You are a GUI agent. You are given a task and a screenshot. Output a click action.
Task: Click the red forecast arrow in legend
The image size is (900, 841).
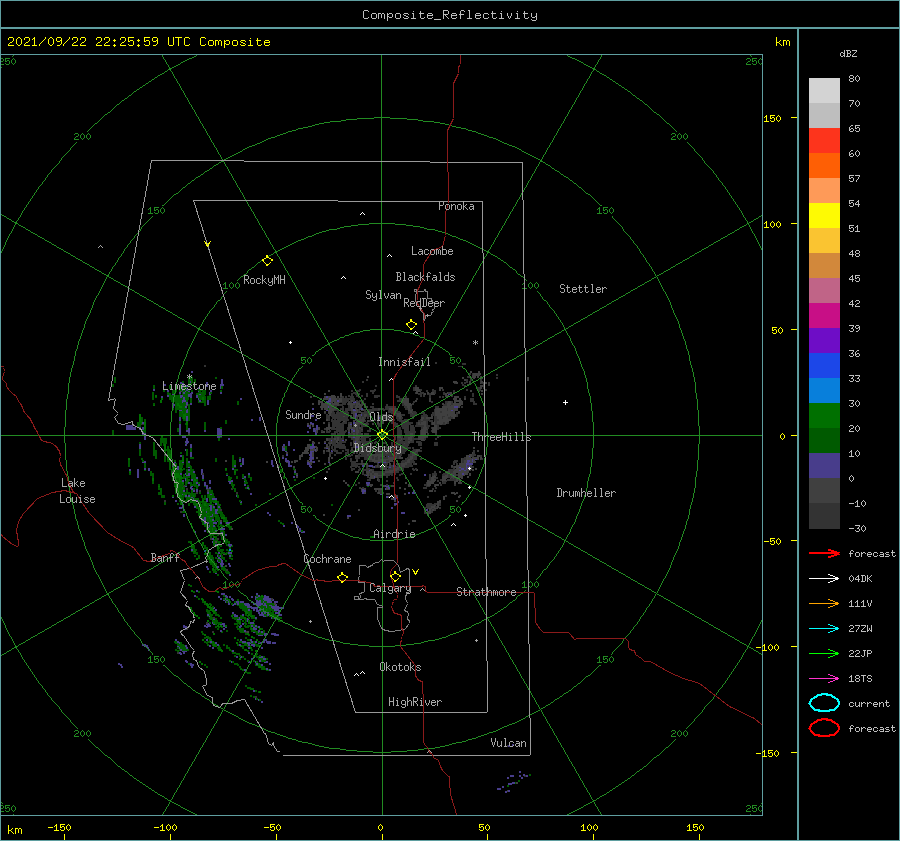824,553
